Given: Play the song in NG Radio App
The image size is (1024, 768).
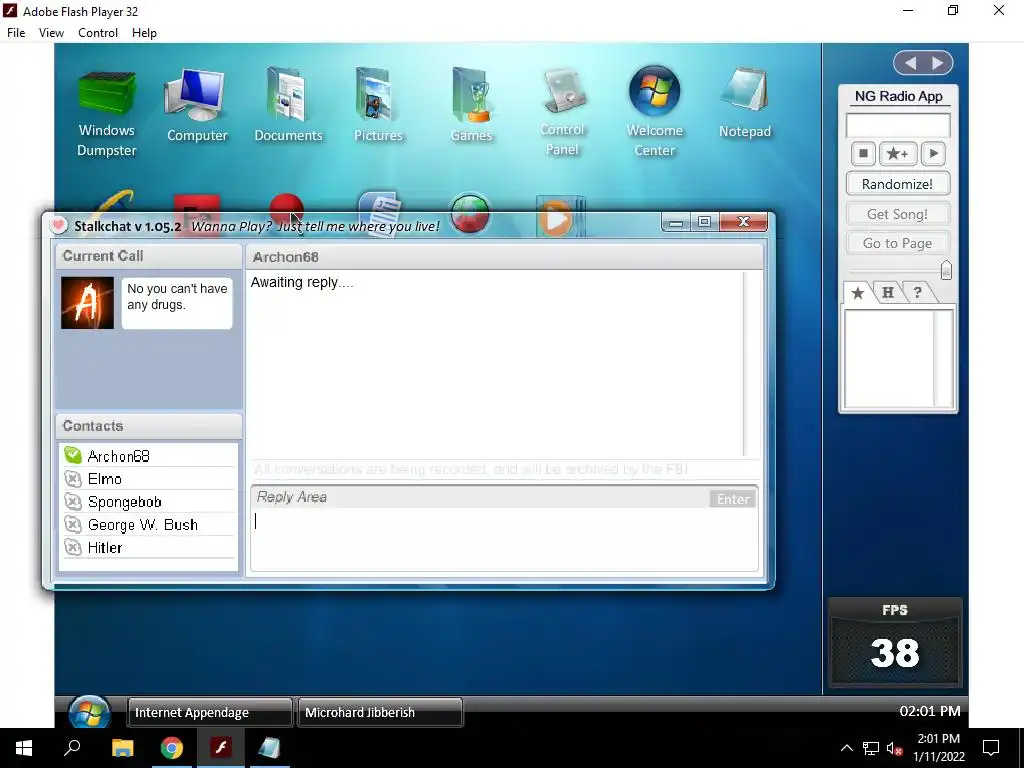Looking at the screenshot, I should click(x=933, y=153).
